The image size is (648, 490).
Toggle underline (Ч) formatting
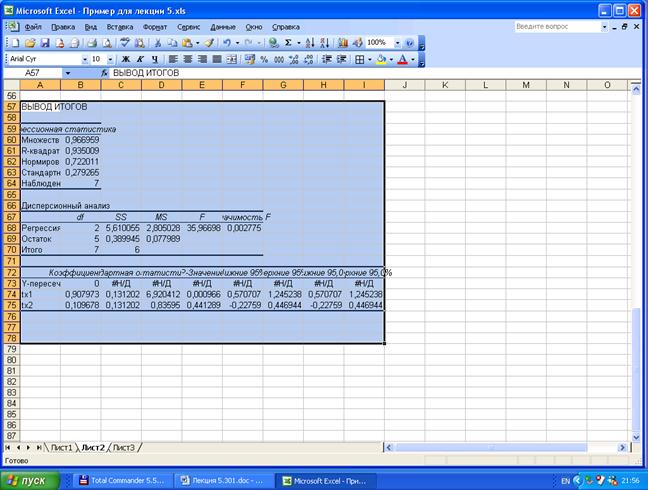(x=155, y=59)
